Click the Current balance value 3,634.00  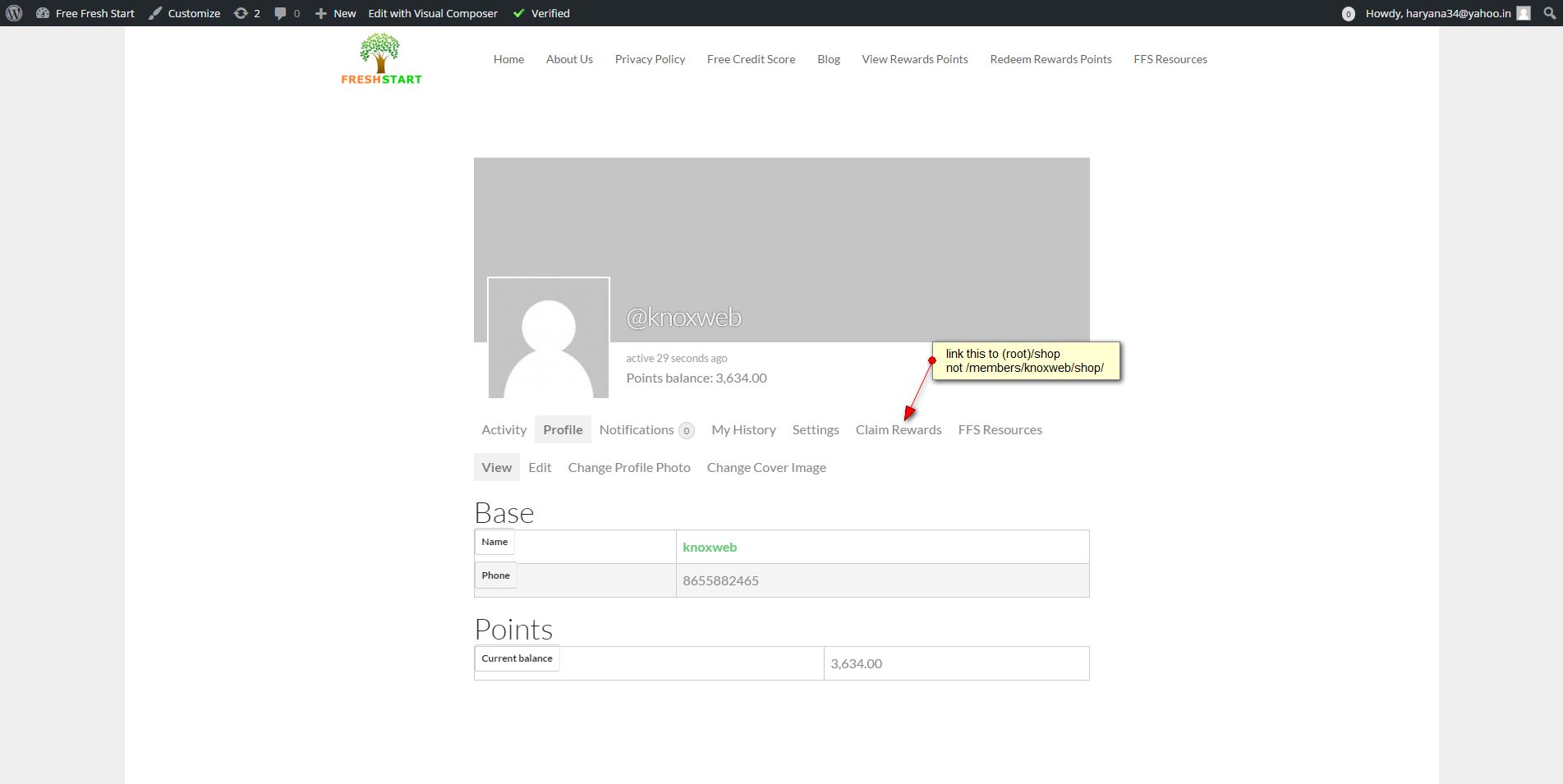point(856,663)
